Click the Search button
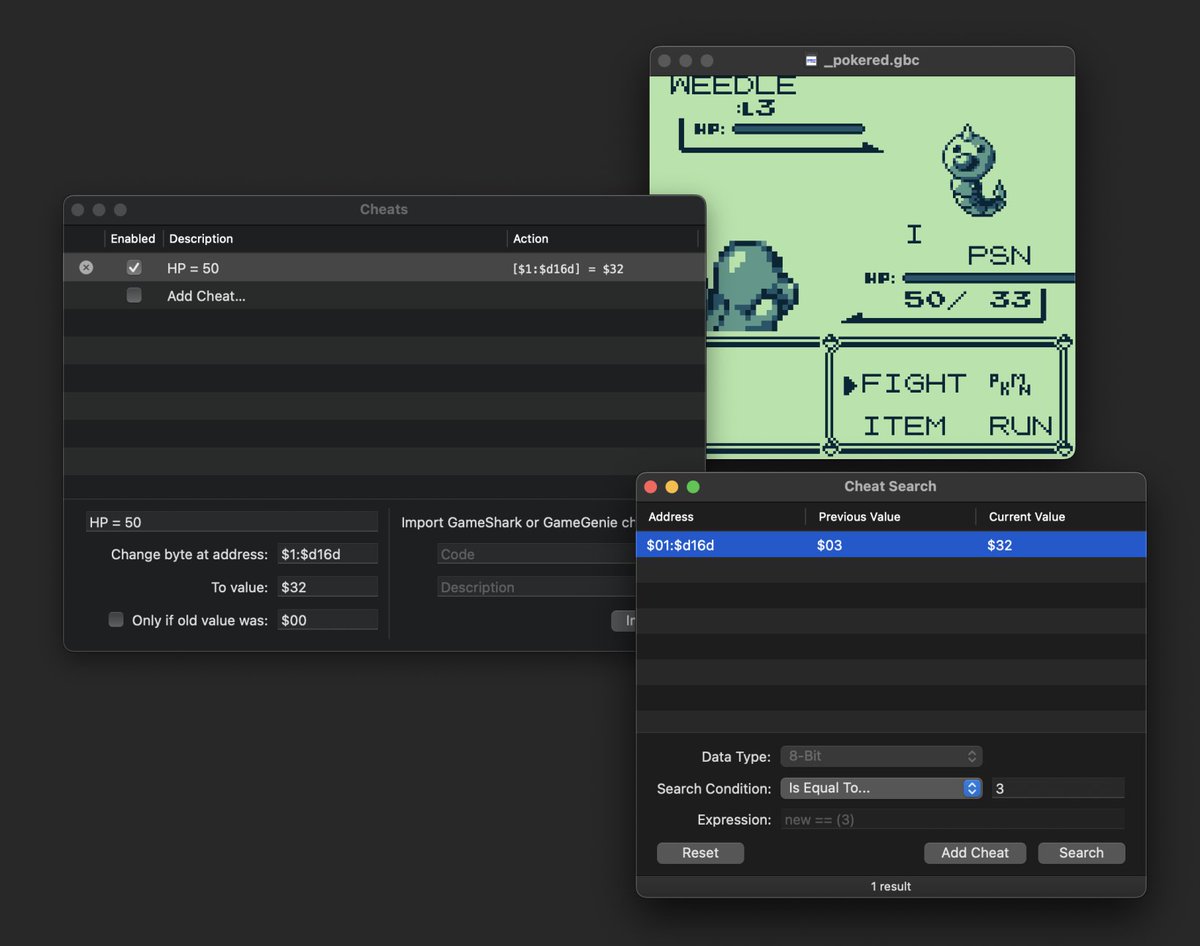Image resolution: width=1200 pixels, height=946 pixels. pyautogui.click(x=1081, y=853)
